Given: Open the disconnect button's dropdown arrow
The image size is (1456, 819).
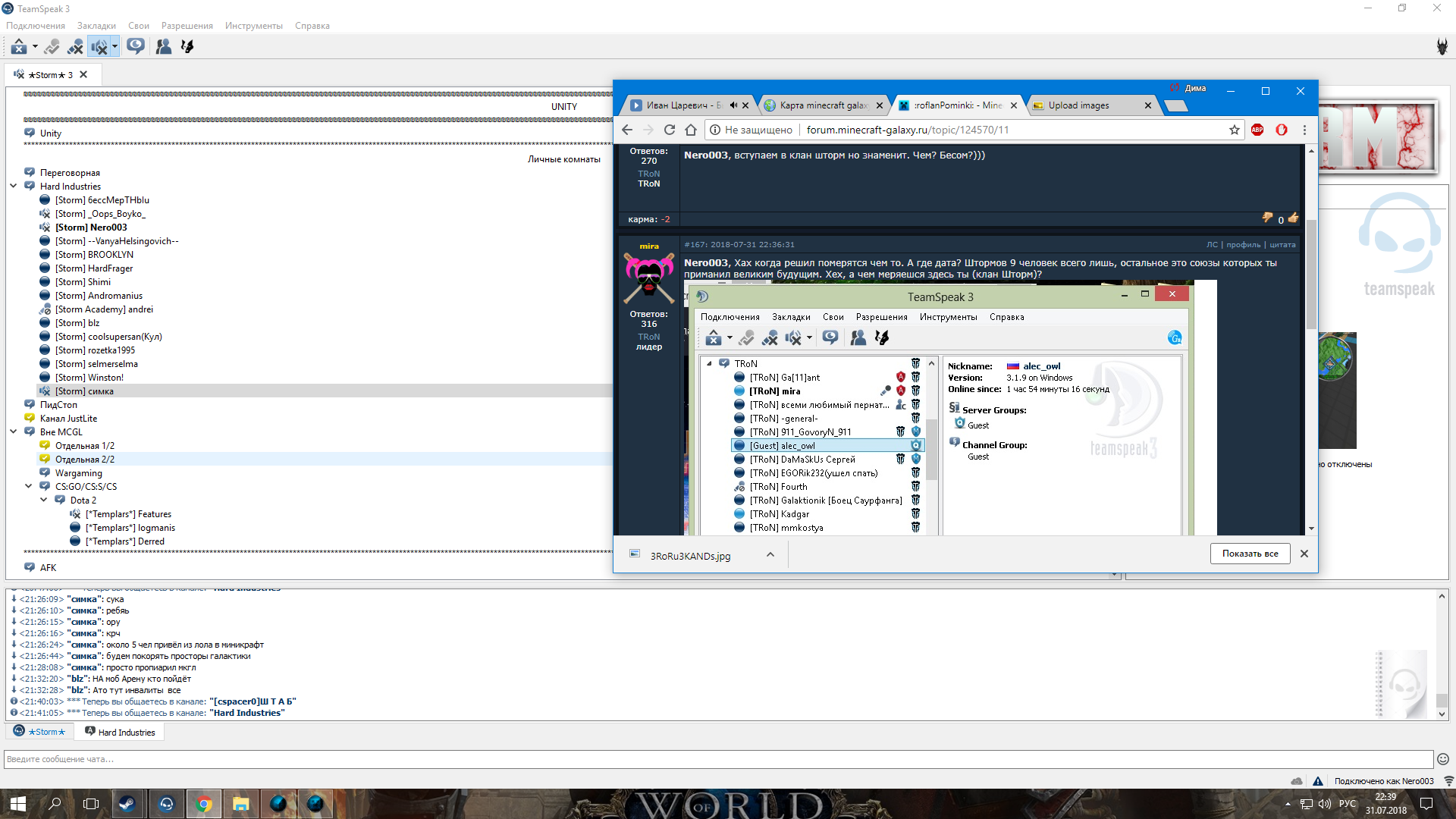Looking at the screenshot, I should click(x=35, y=47).
